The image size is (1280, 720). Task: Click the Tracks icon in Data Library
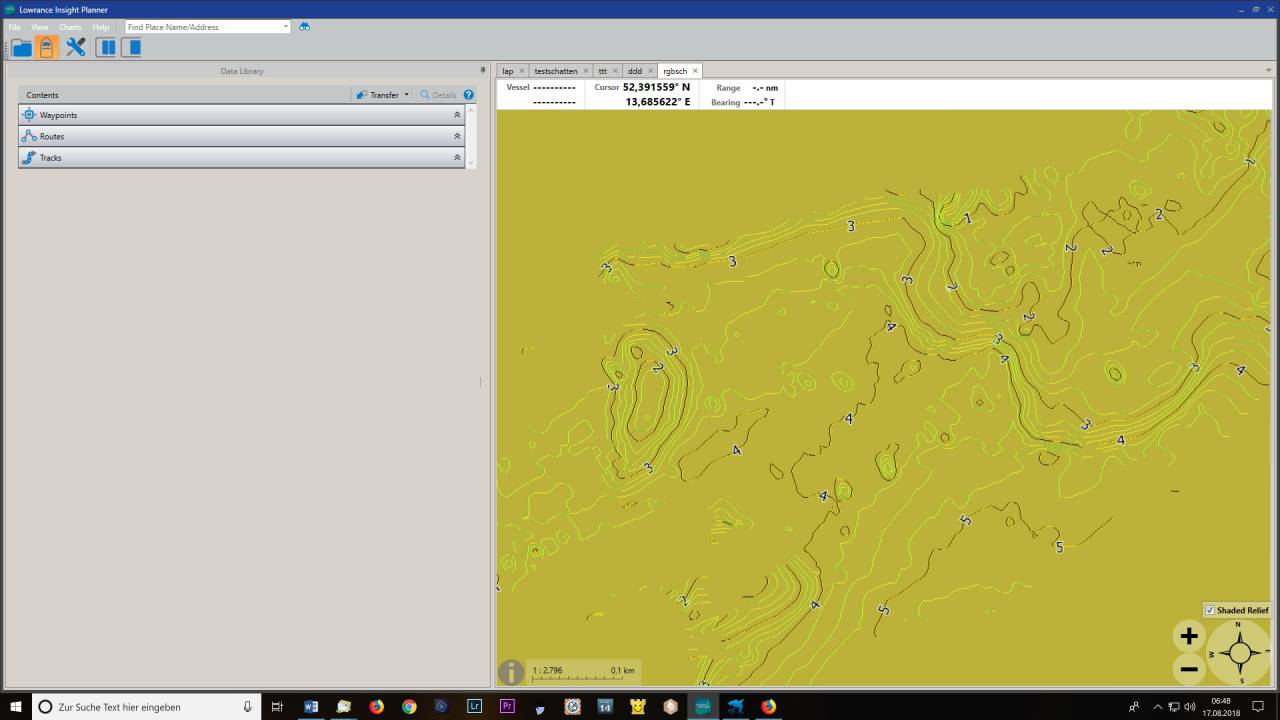coord(29,158)
